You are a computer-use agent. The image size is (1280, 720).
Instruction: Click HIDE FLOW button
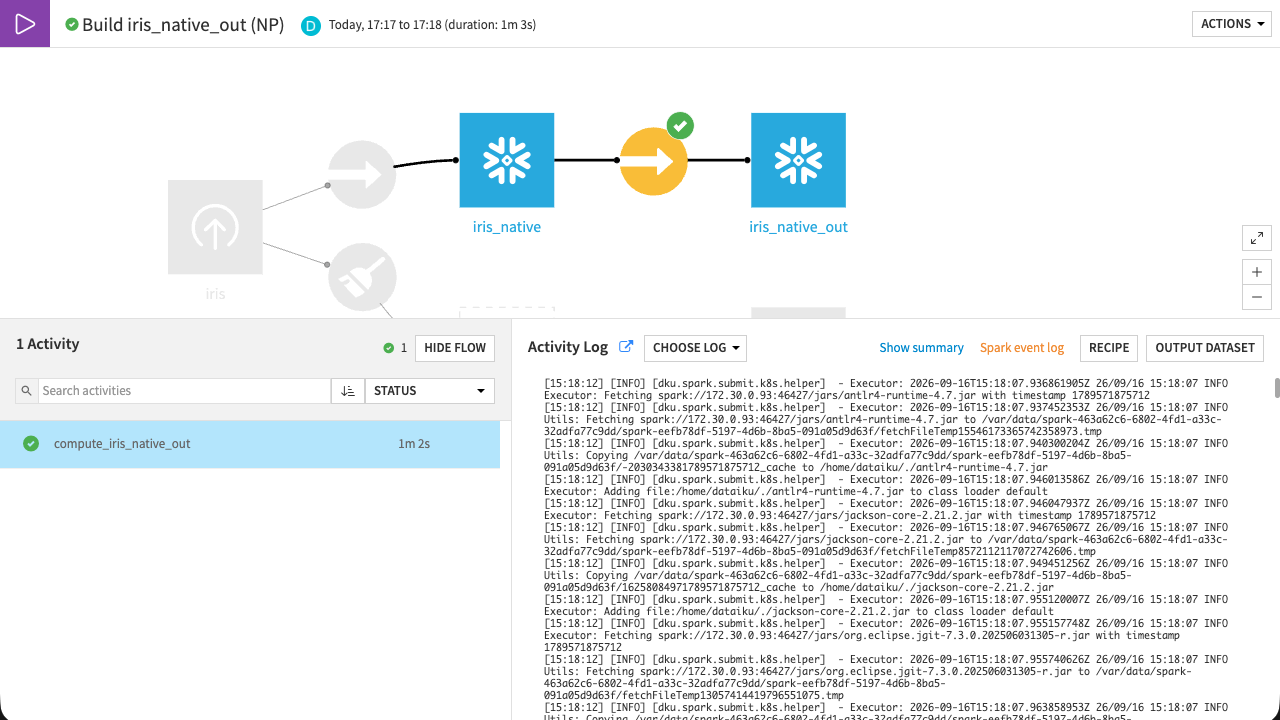pyautogui.click(x=455, y=348)
